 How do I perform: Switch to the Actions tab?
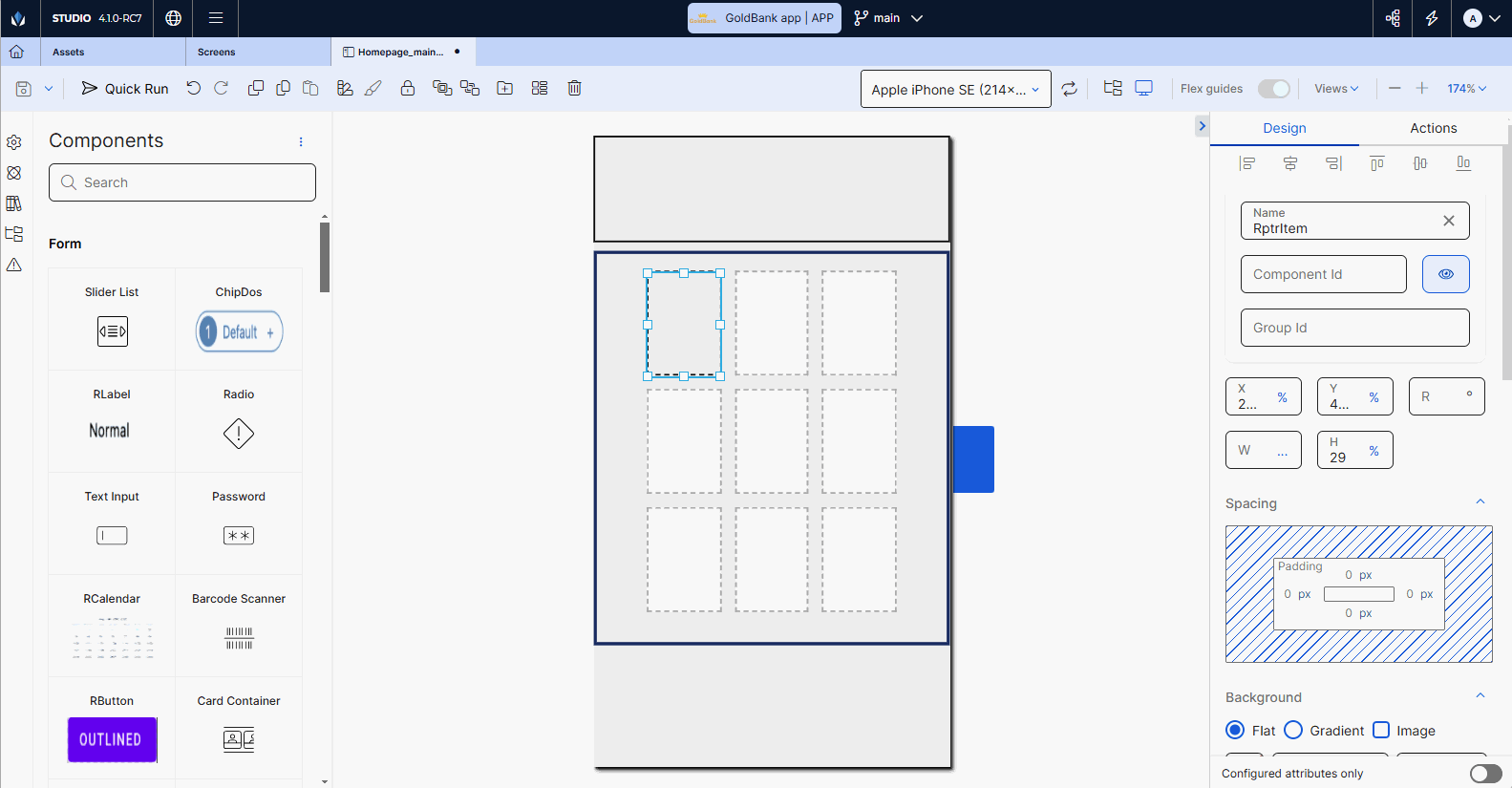coord(1433,128)
